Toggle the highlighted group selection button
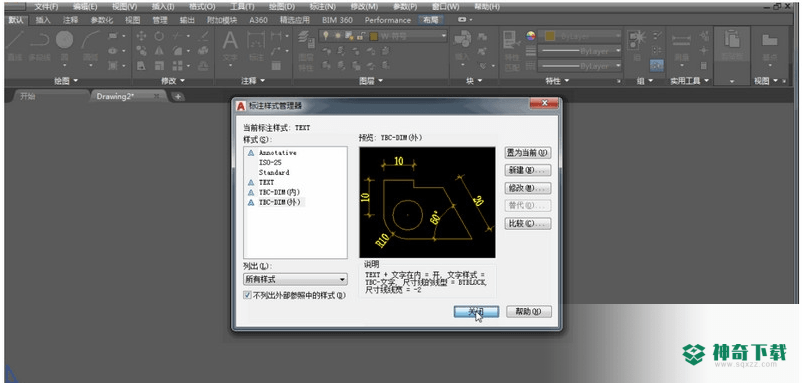 click(x=657, y=65)
